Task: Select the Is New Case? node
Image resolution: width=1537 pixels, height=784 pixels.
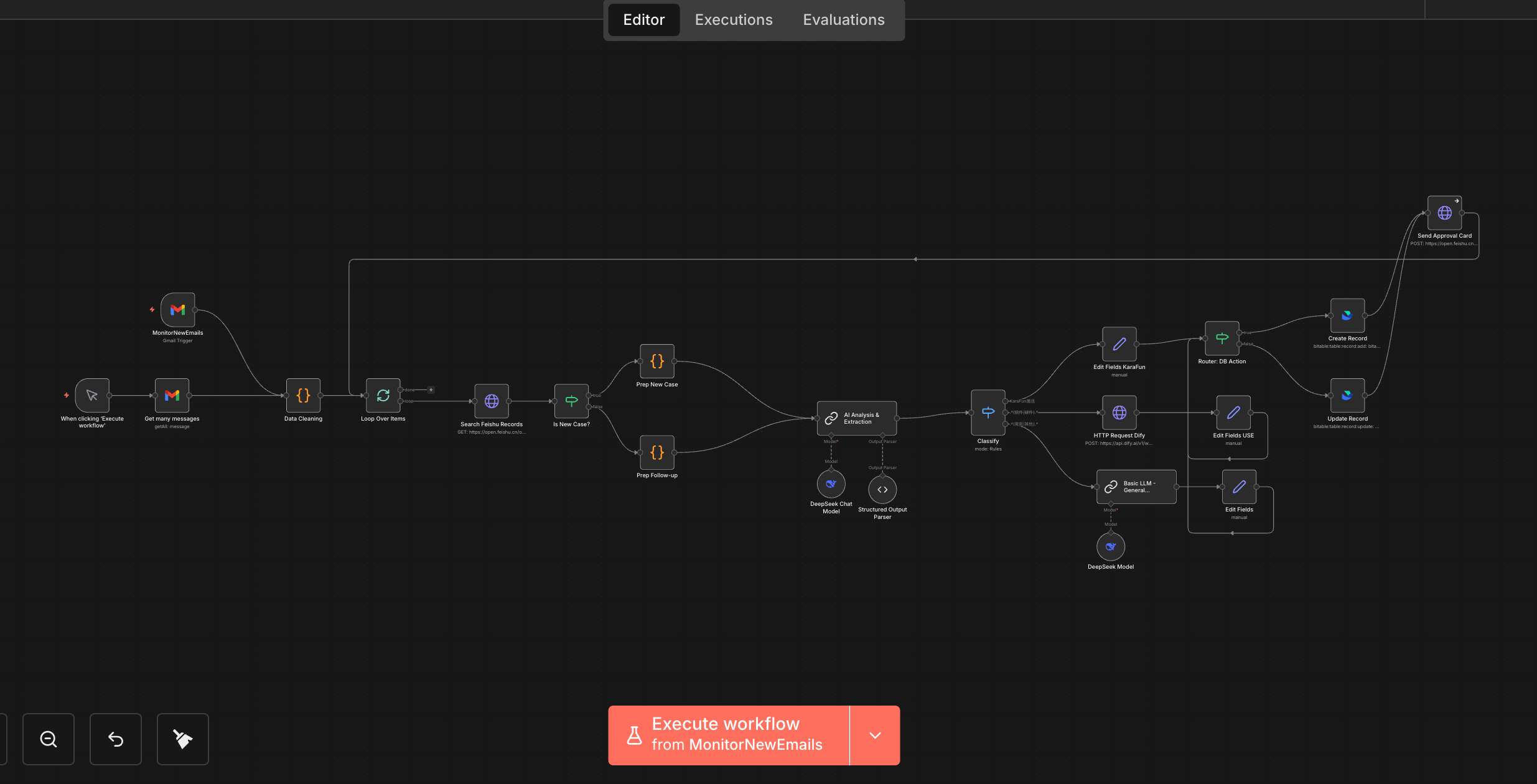Action: 571,401
